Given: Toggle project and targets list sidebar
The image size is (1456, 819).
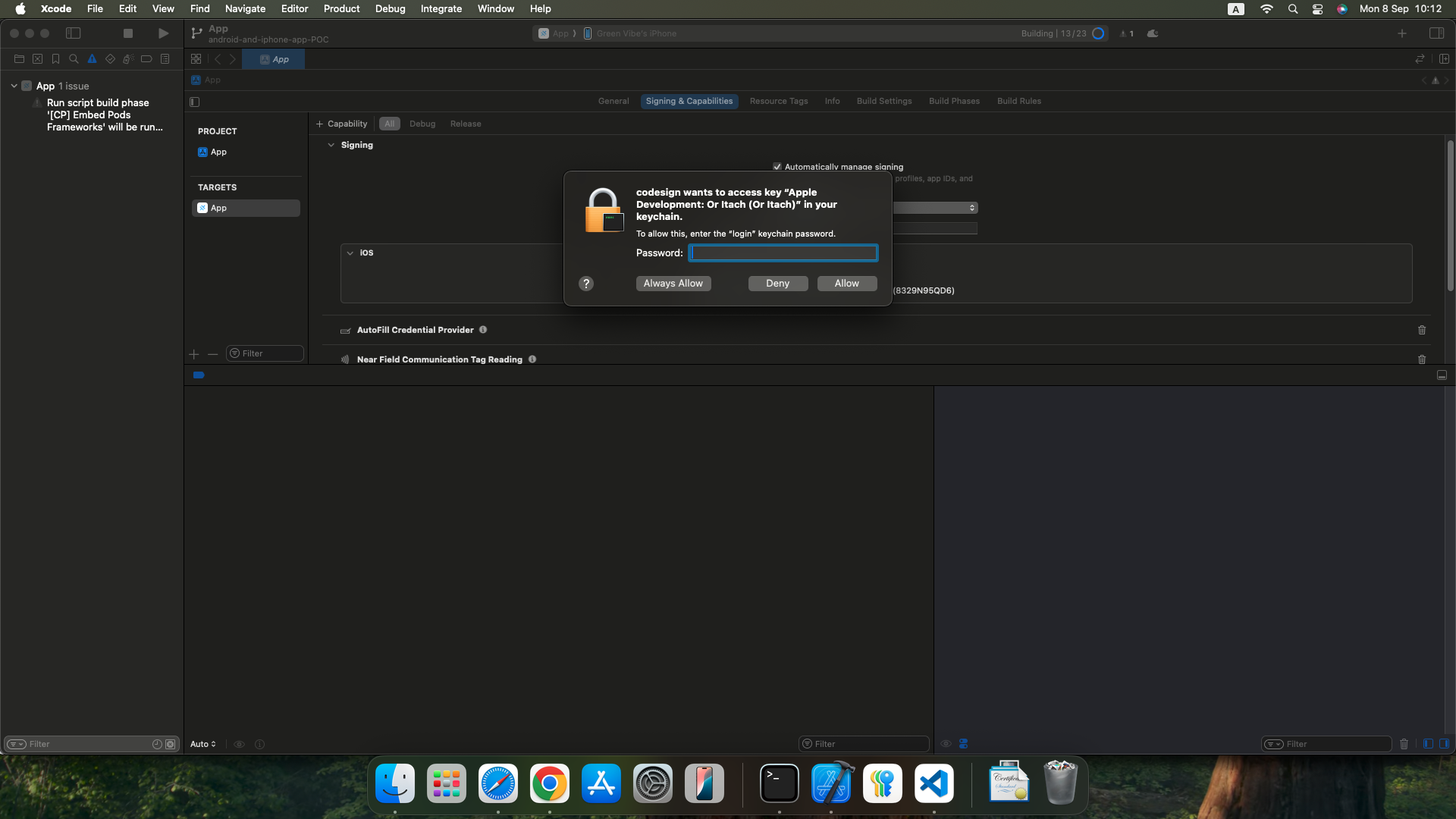Looking at the screenshot, I should [x=195, y=102].
